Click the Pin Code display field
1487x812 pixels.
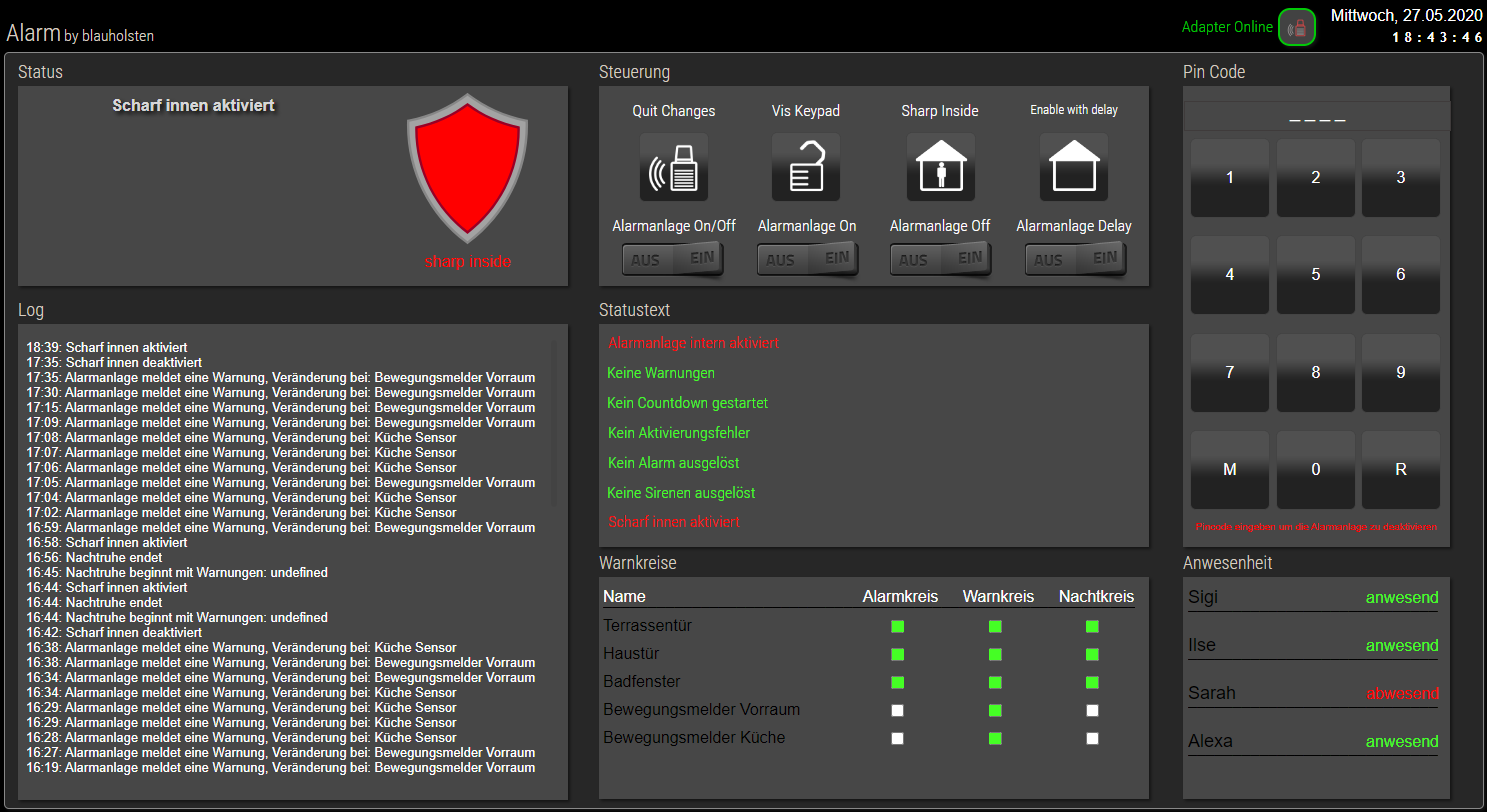(1317, 116)
